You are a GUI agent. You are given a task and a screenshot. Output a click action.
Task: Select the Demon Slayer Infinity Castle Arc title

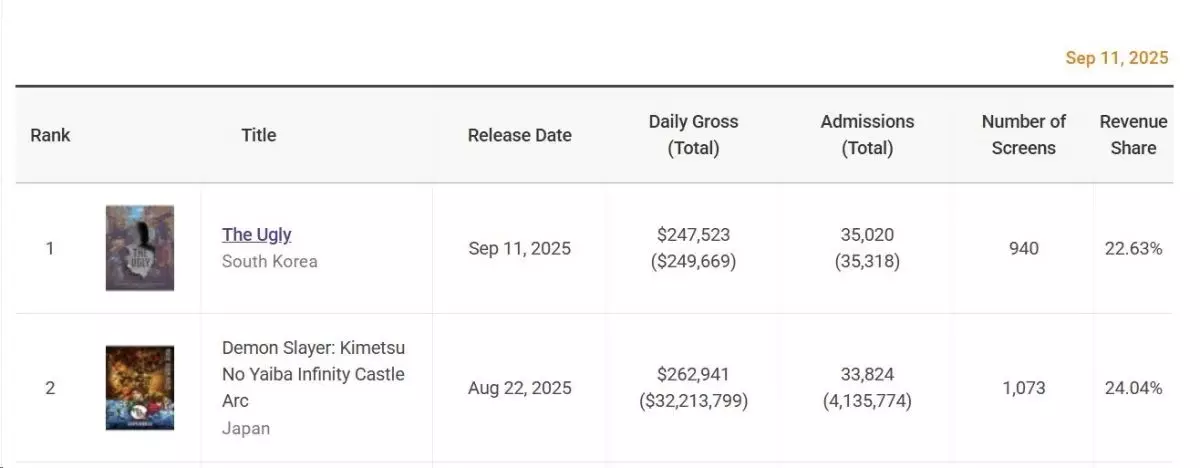(313, 374)
